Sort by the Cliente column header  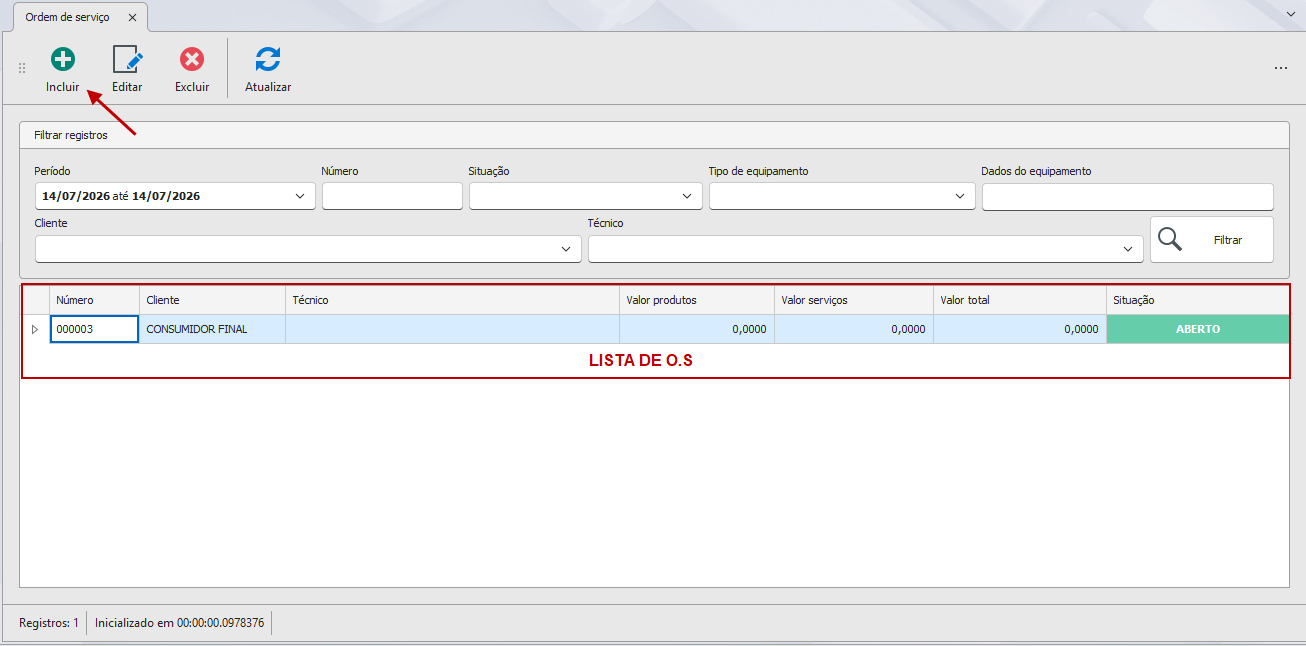(x=213, y=300)
